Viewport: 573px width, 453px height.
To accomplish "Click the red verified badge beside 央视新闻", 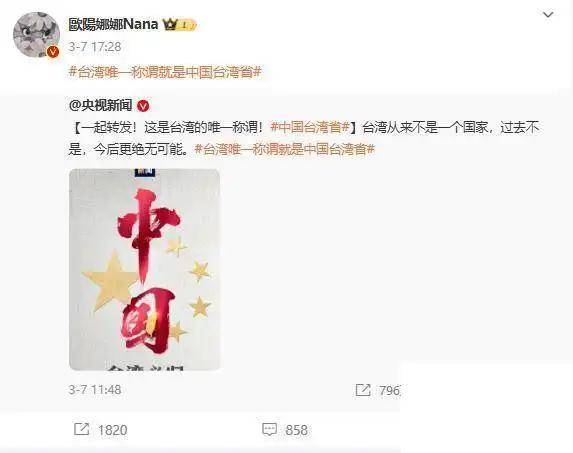I will tap(143, 106).
